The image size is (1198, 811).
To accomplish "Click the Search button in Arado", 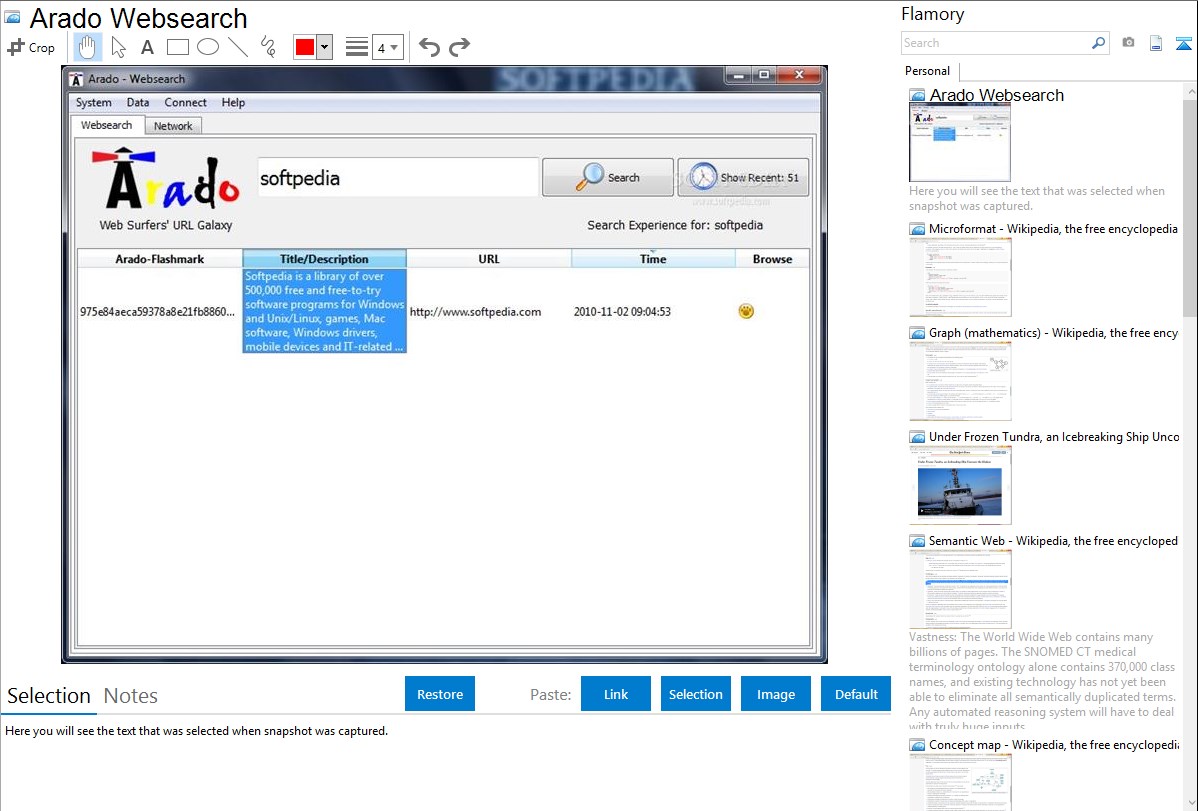I will point(608,177).
